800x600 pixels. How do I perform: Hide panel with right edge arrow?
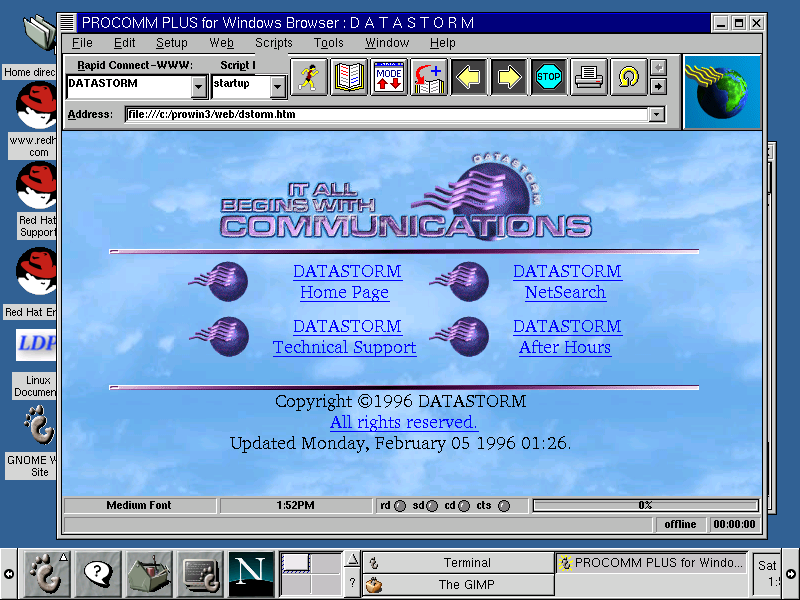(x=791, y=574)
